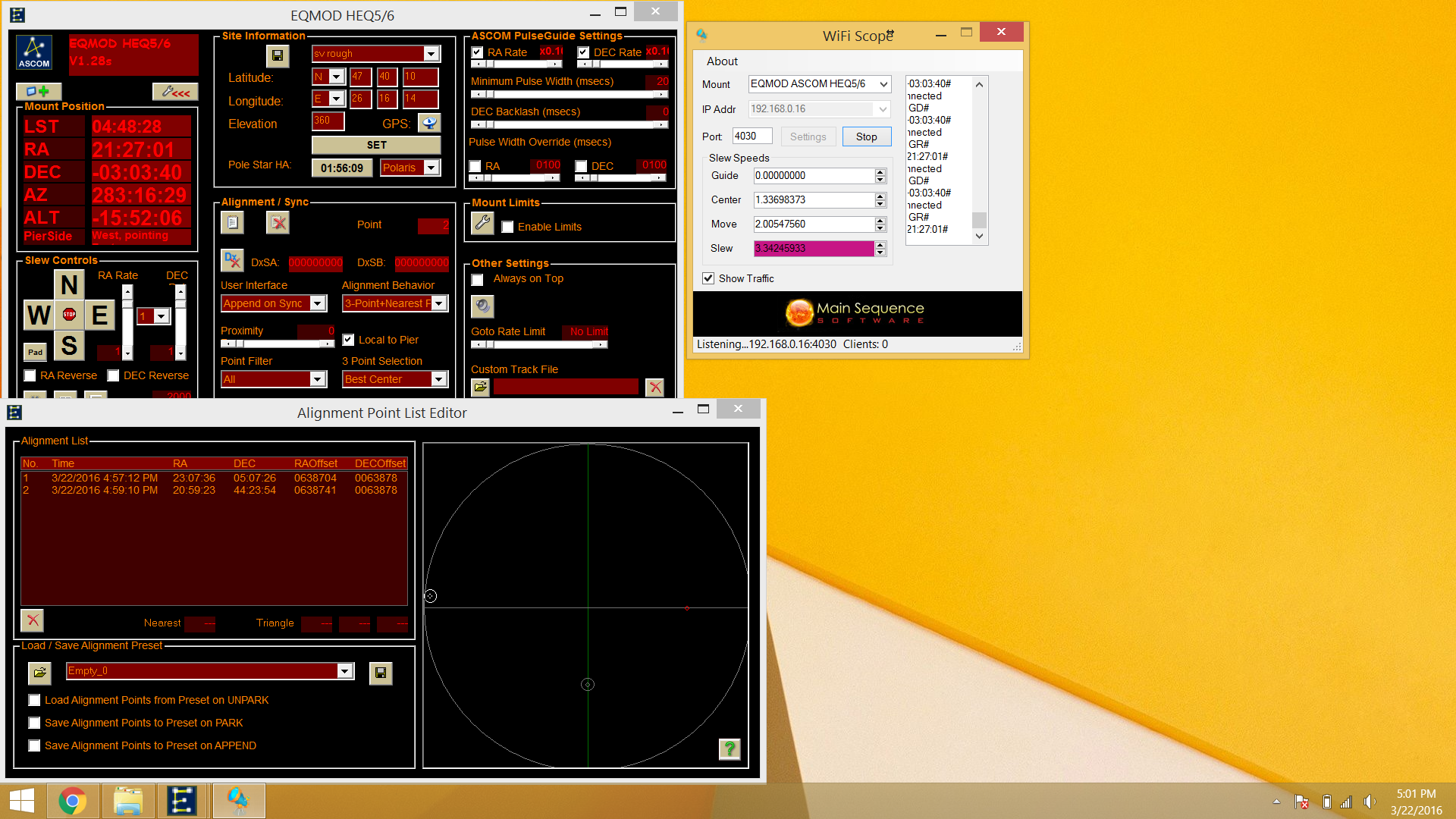Open Best Center 3 point selection dropdown

pos(439,379)
